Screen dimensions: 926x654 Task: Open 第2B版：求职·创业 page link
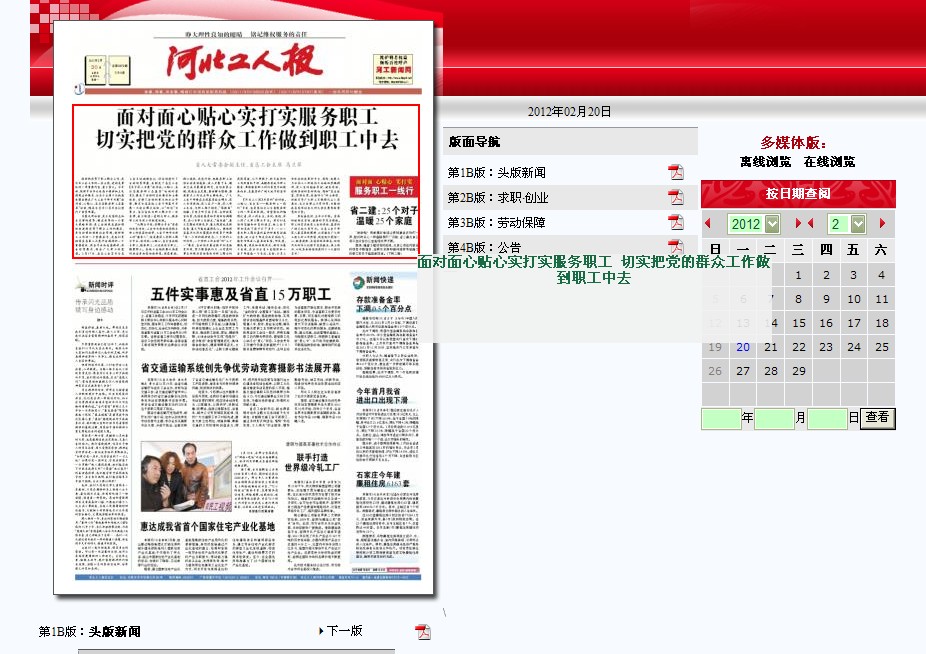click(498, 197)
